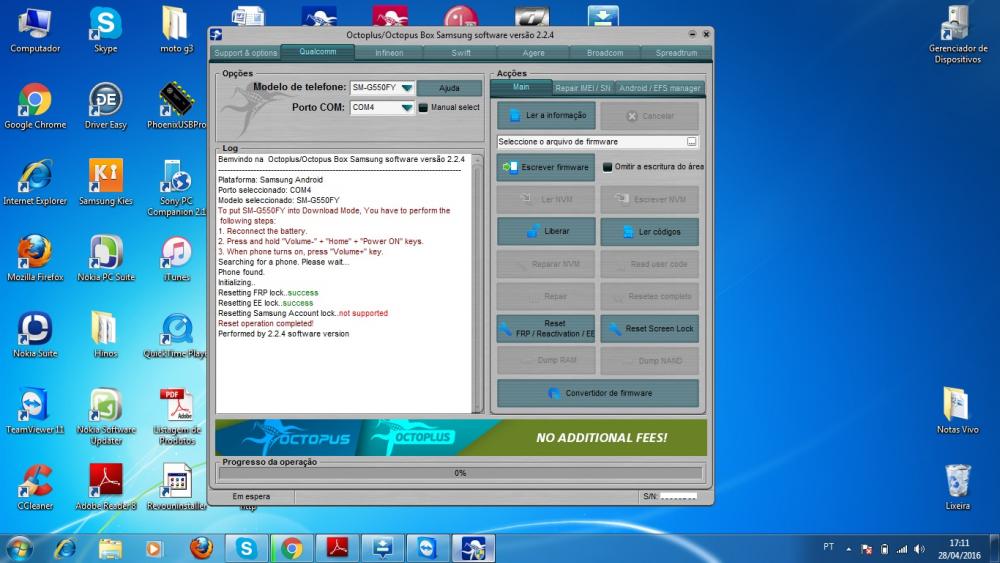Switch to Support & options tab
The height and width of the screenshot is (563, 1000).
pos(246,53)
